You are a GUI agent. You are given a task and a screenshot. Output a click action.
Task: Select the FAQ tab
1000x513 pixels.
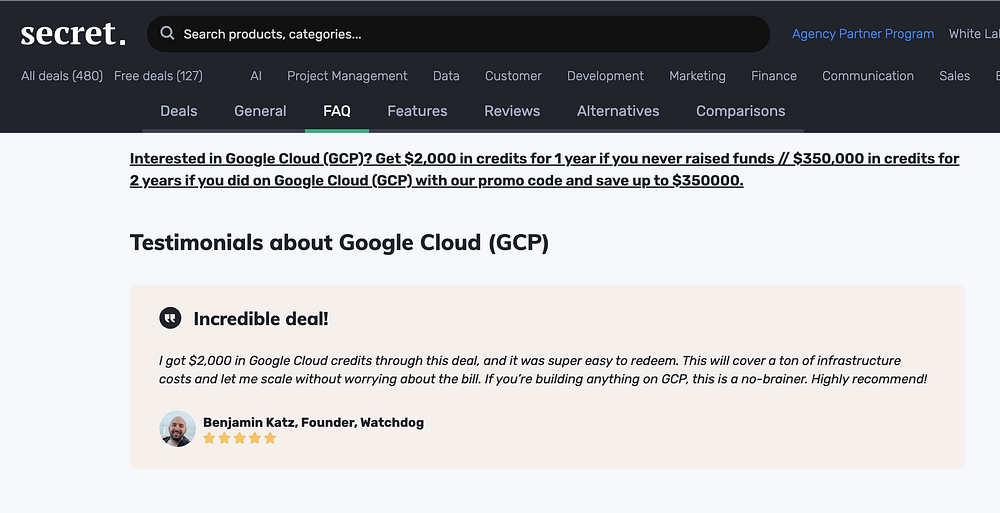pyautogui.click(x=337, y=111)
